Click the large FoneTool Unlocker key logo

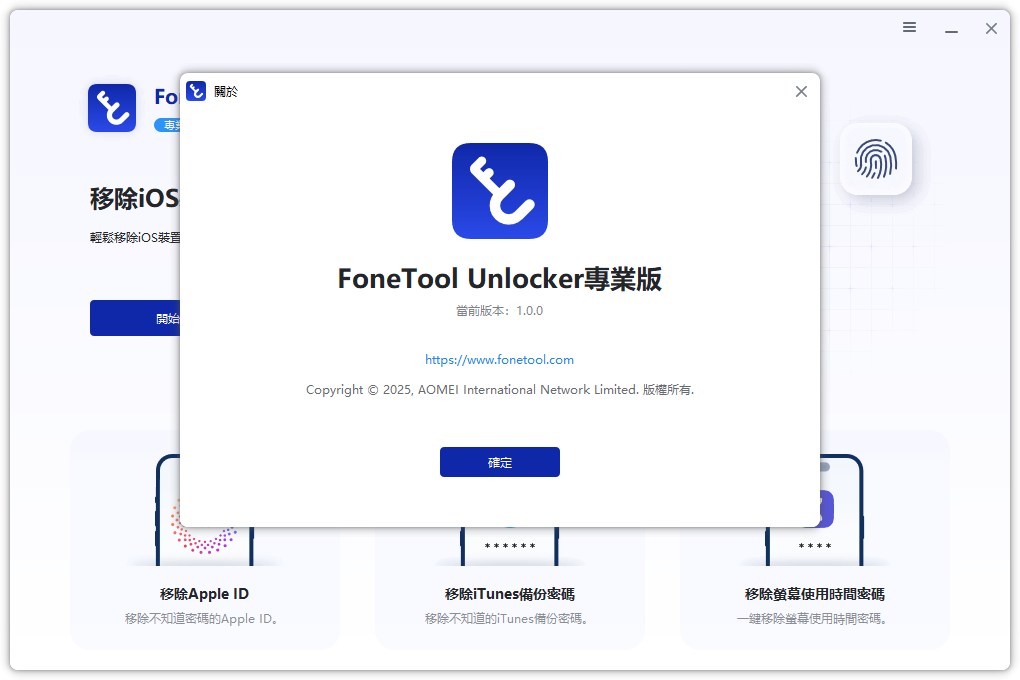(x=500, y=191)
